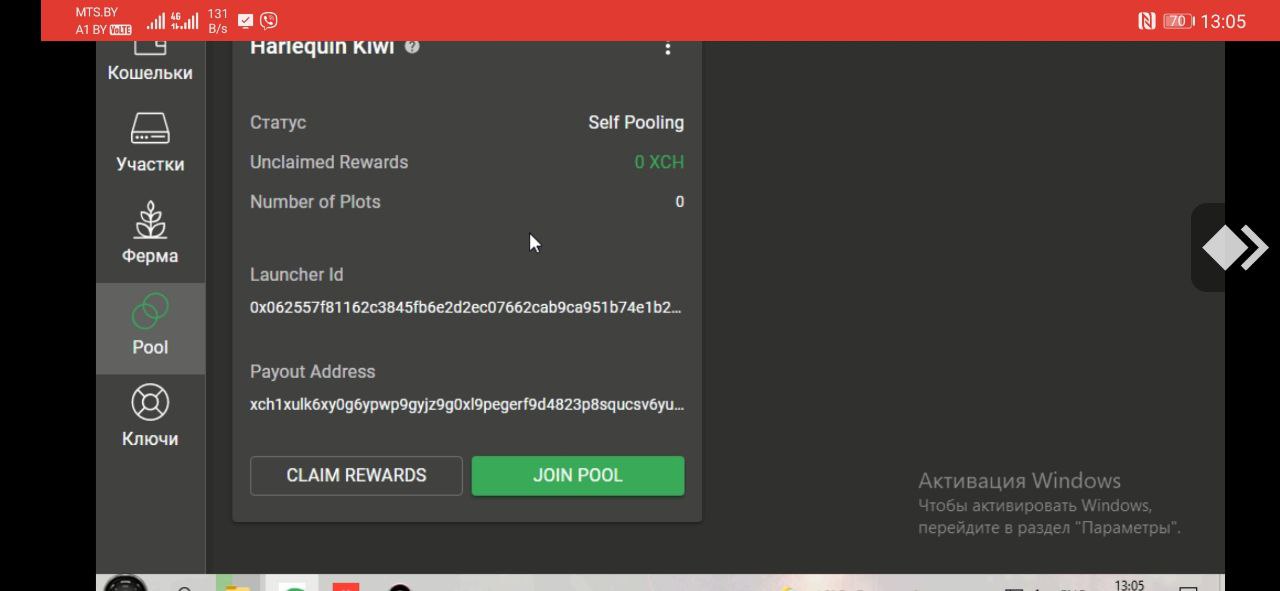This screenshot has height=591, width=1280.
Task: Tap the floating double-arrow side panel handle
Action: click(x=1235, y=247)
